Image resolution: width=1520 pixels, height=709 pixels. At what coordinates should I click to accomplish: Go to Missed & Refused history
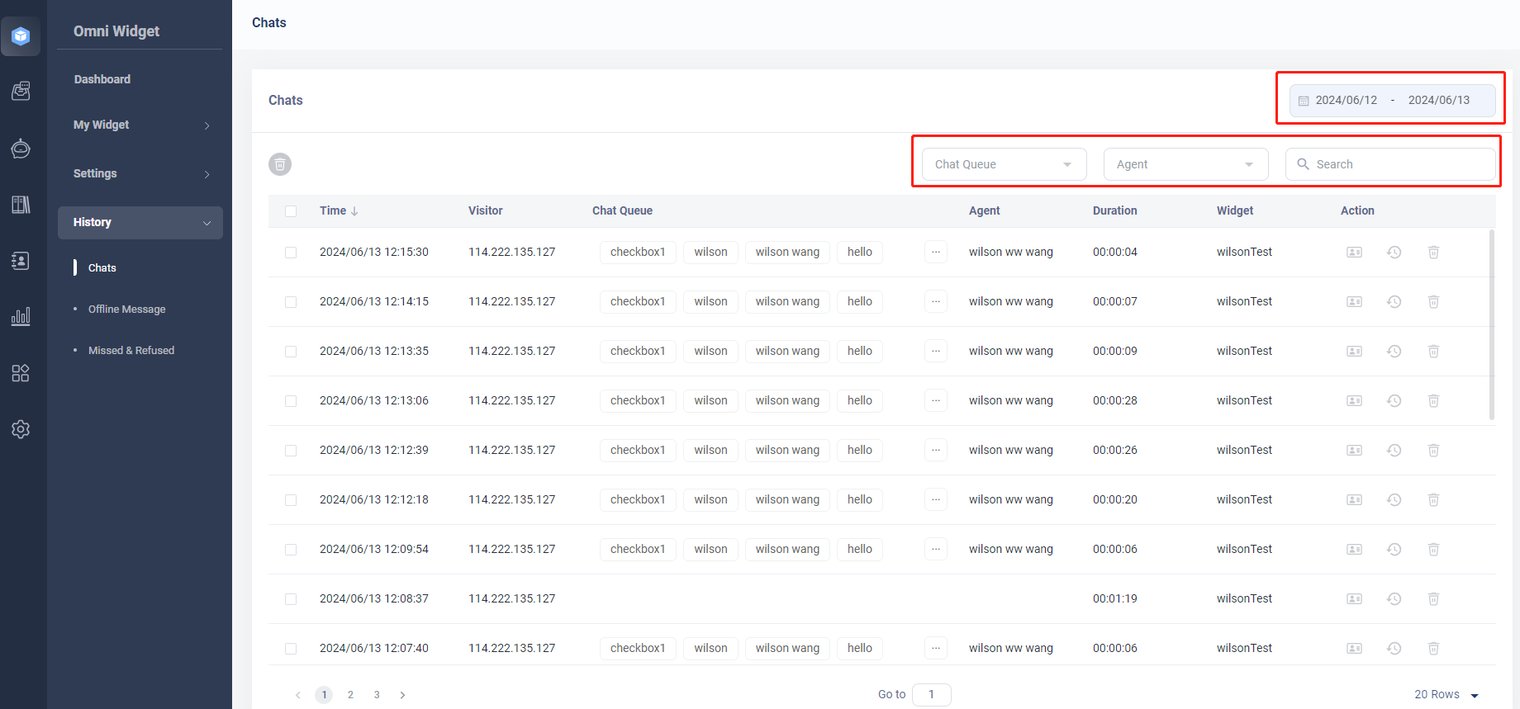pyautogui.click(x=131, y=350)
